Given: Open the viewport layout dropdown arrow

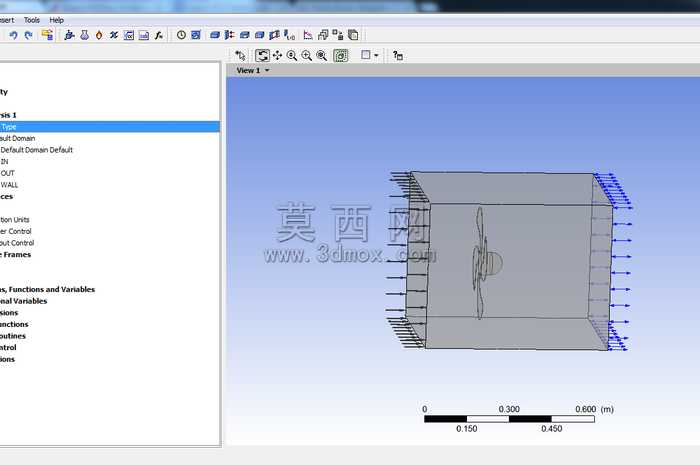Looking at the screenshot, I should point(376,55).
